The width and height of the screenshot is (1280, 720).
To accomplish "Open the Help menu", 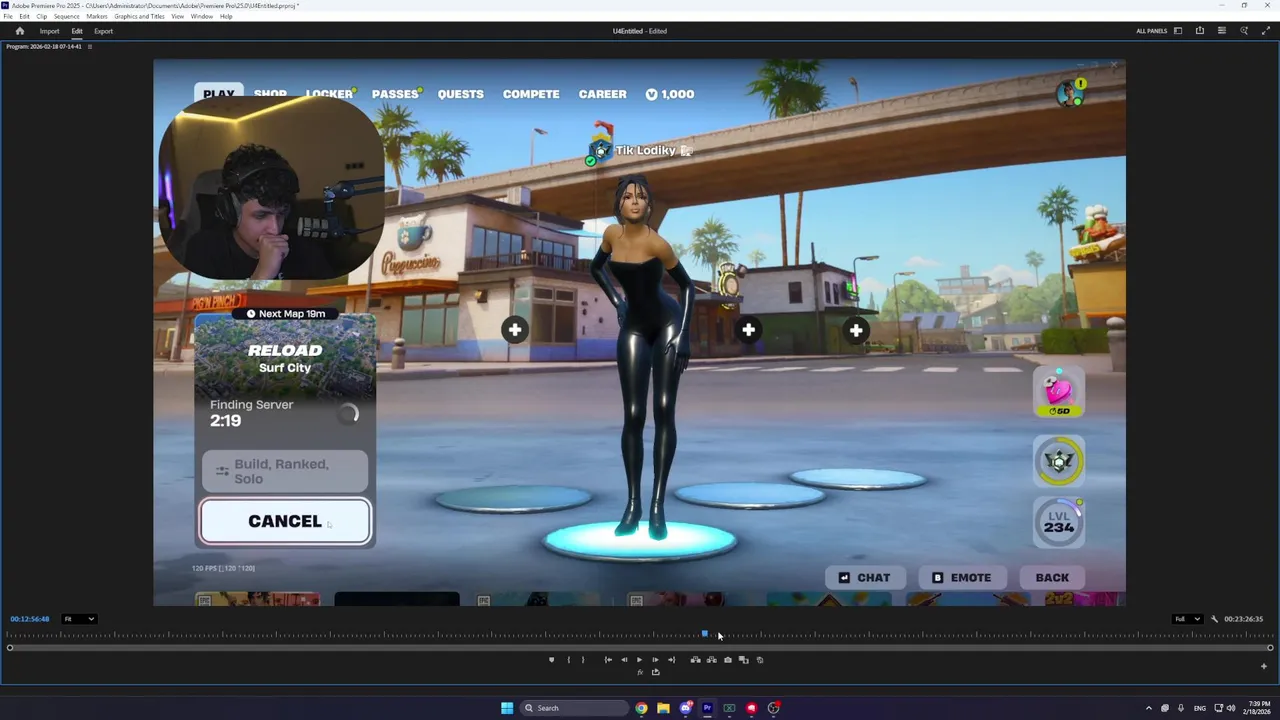I will 226,16.
